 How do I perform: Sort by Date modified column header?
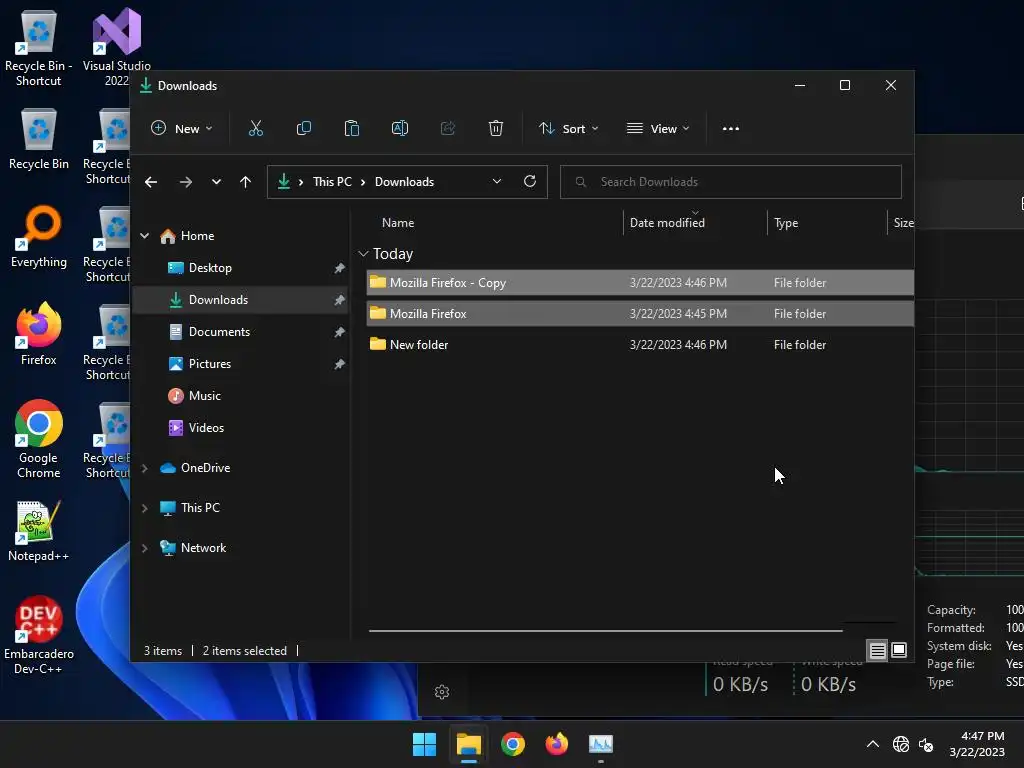click(x=667, y=223)
